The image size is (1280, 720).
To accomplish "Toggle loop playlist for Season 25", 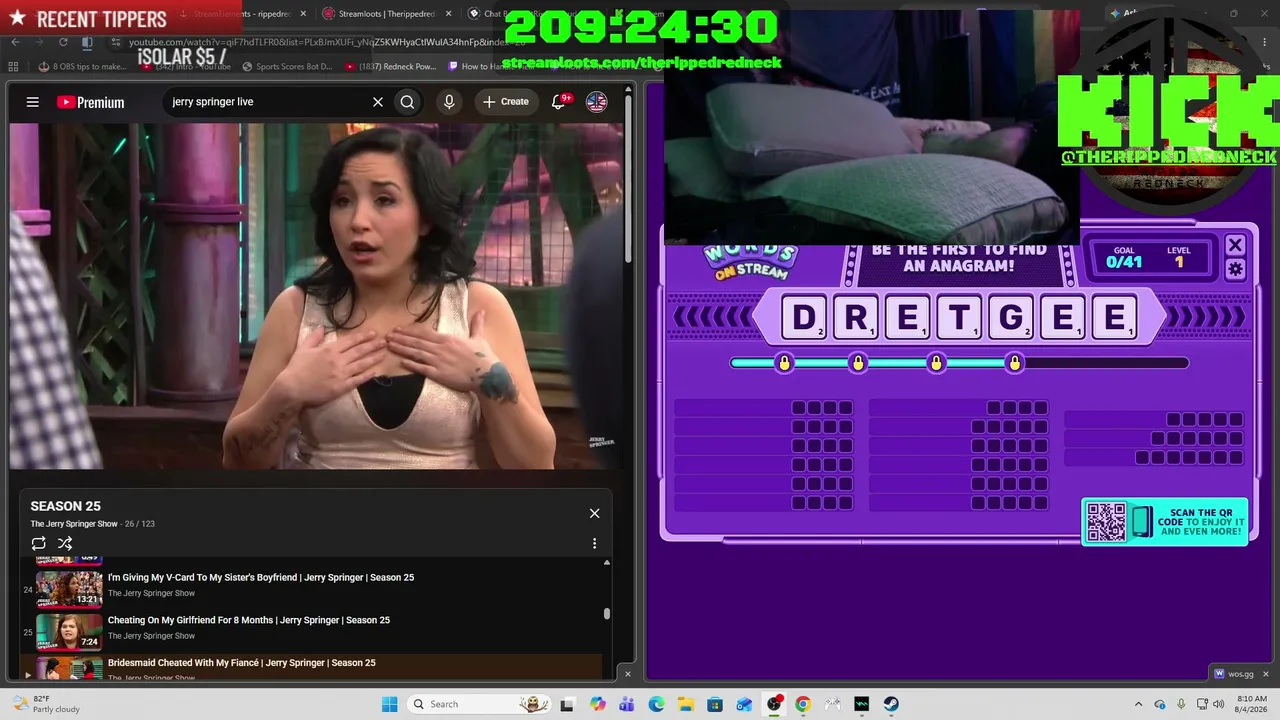I will pyautogui.click(x=38, y=544).
